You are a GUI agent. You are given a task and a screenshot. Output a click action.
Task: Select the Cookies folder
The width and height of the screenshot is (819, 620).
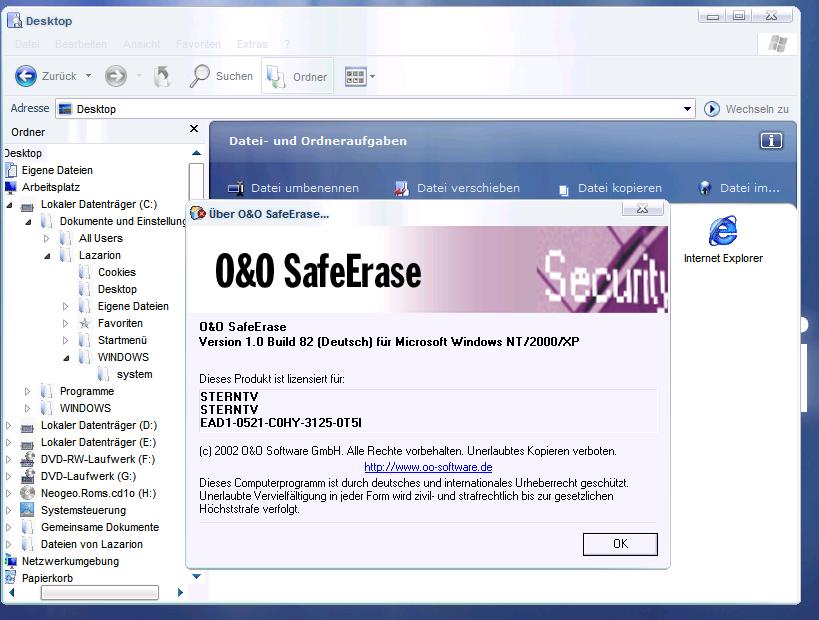[x=116, y=272]
